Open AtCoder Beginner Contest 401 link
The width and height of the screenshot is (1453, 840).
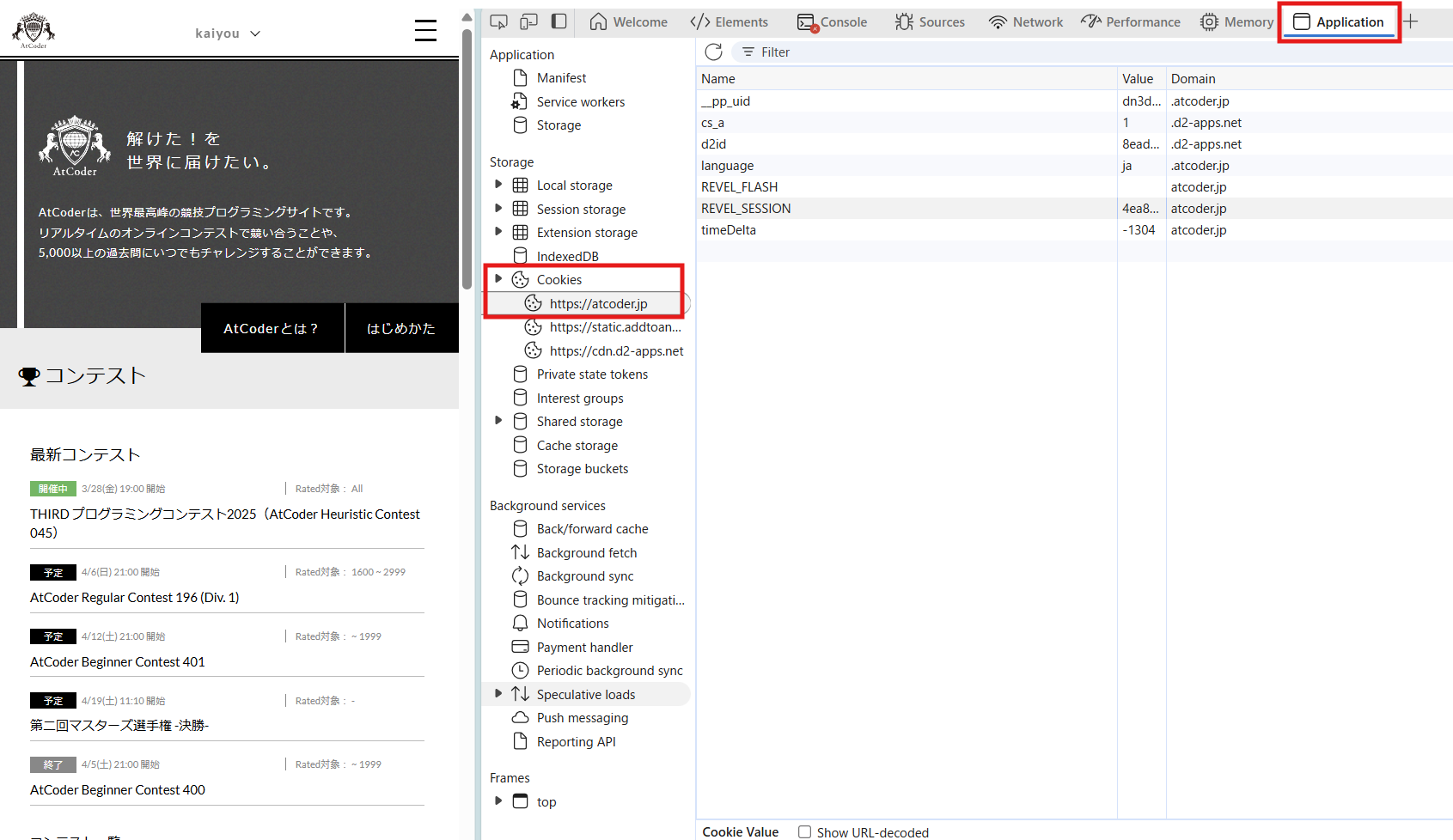pos(118,662)
